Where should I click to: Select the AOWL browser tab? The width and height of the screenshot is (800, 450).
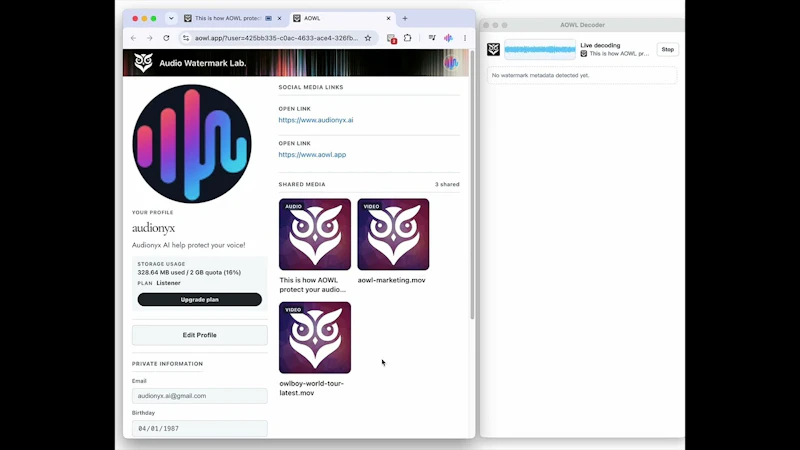pos(342,18)
